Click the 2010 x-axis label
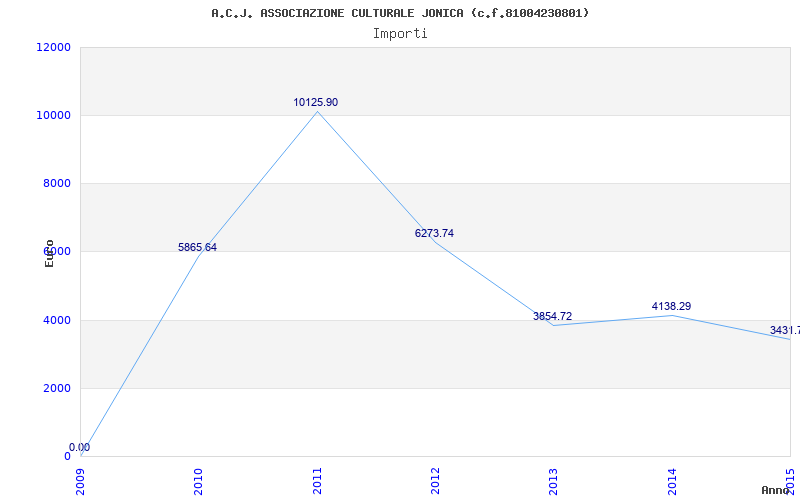 pyautogui.click(x=199, y=482)
